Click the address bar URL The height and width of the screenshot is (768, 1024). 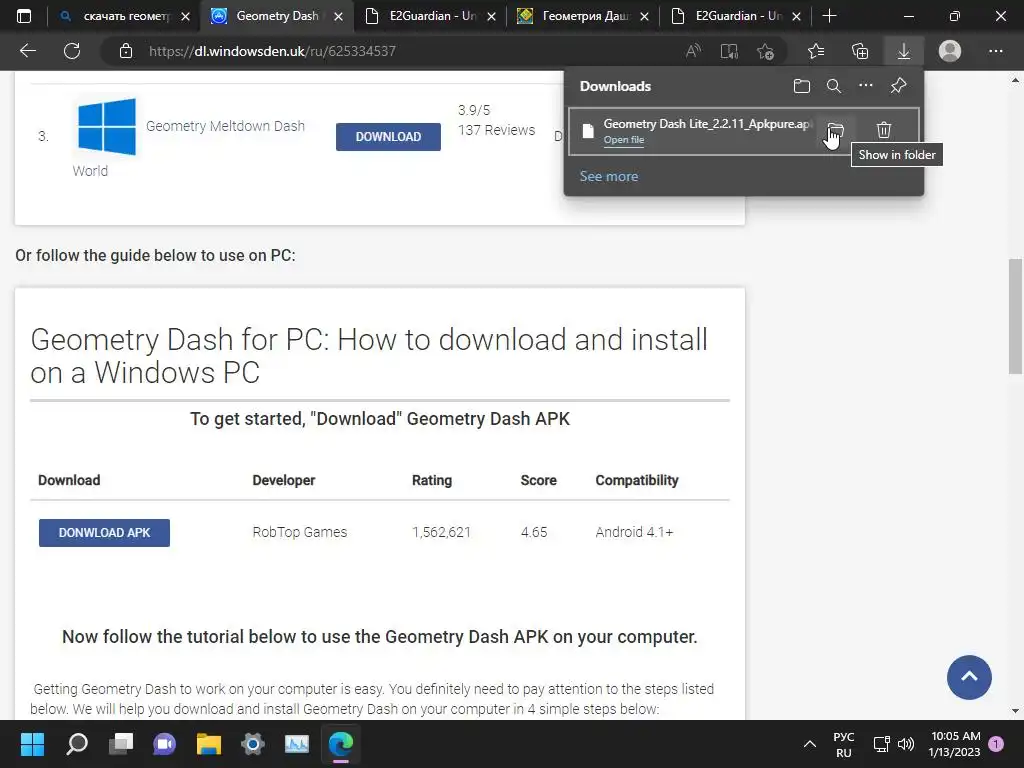click(x=272, y=51)
